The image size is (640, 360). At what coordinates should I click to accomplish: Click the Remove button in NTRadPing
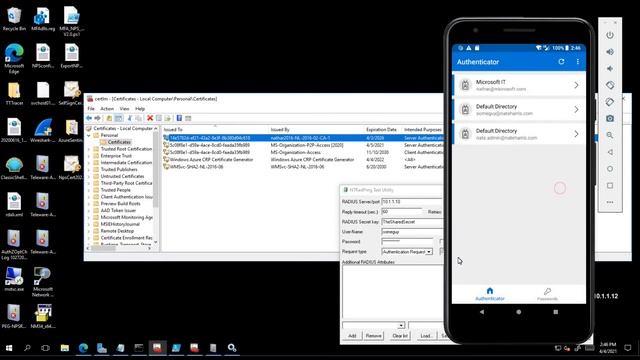point(373,336)
